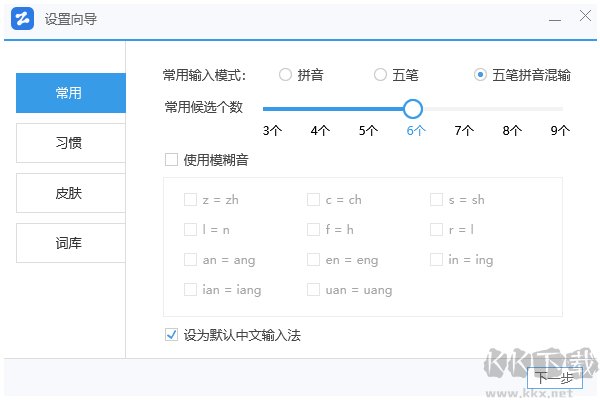Image resolution: width=600 pixels, height=400 pixels.
Task: Open the 常用 settings tab
Action: (70, 93)
